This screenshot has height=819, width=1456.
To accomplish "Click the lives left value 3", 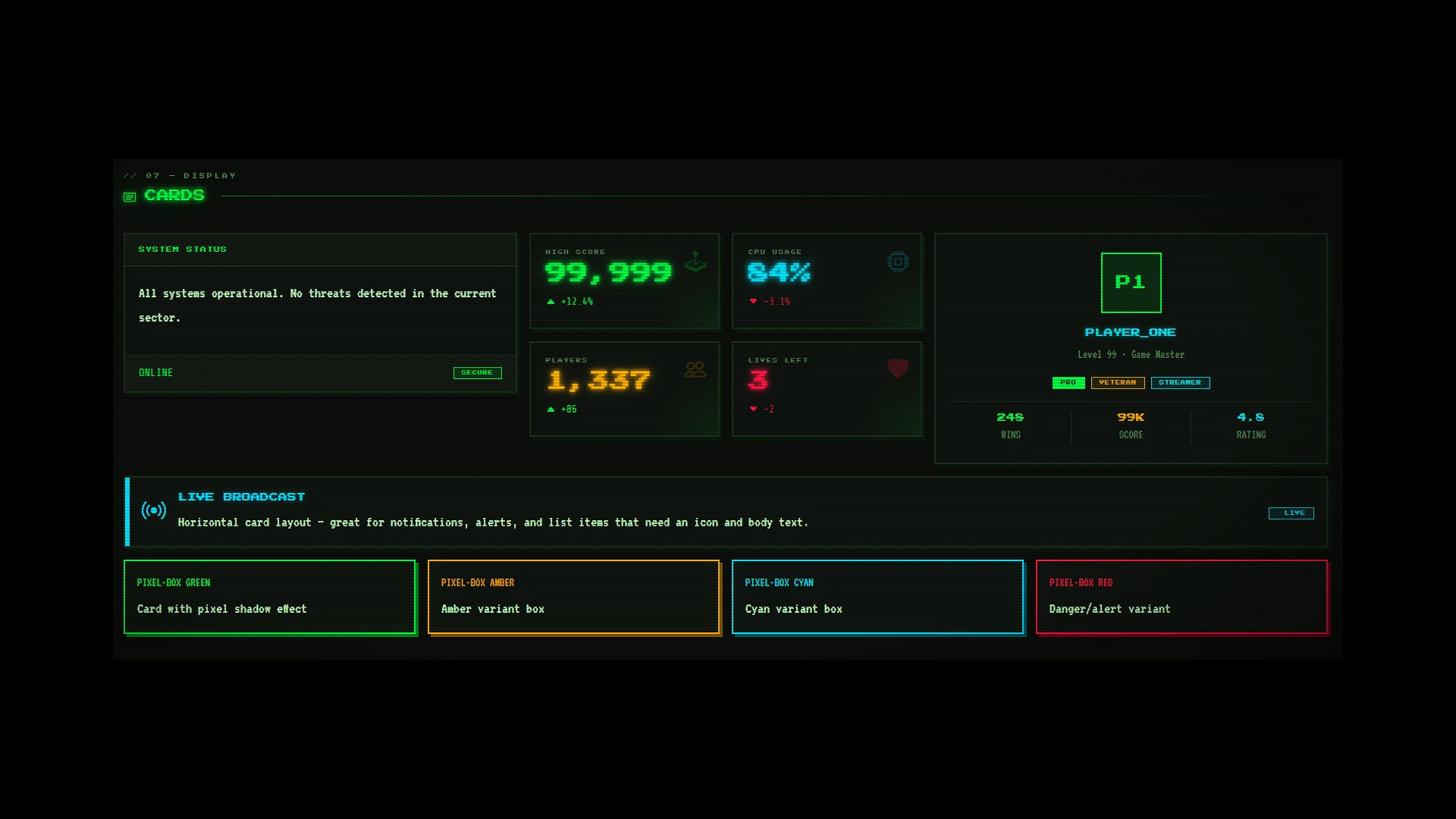I will [758, 381].
